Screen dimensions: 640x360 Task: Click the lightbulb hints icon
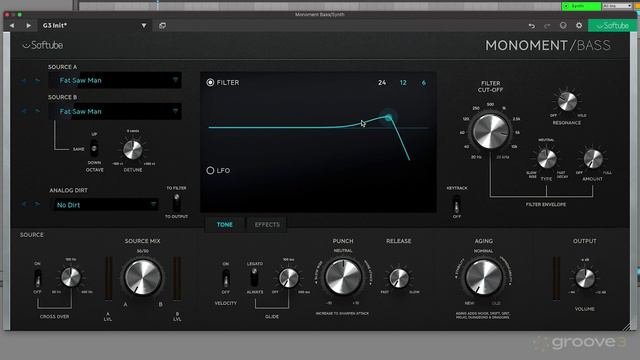(x=563, y=25)
